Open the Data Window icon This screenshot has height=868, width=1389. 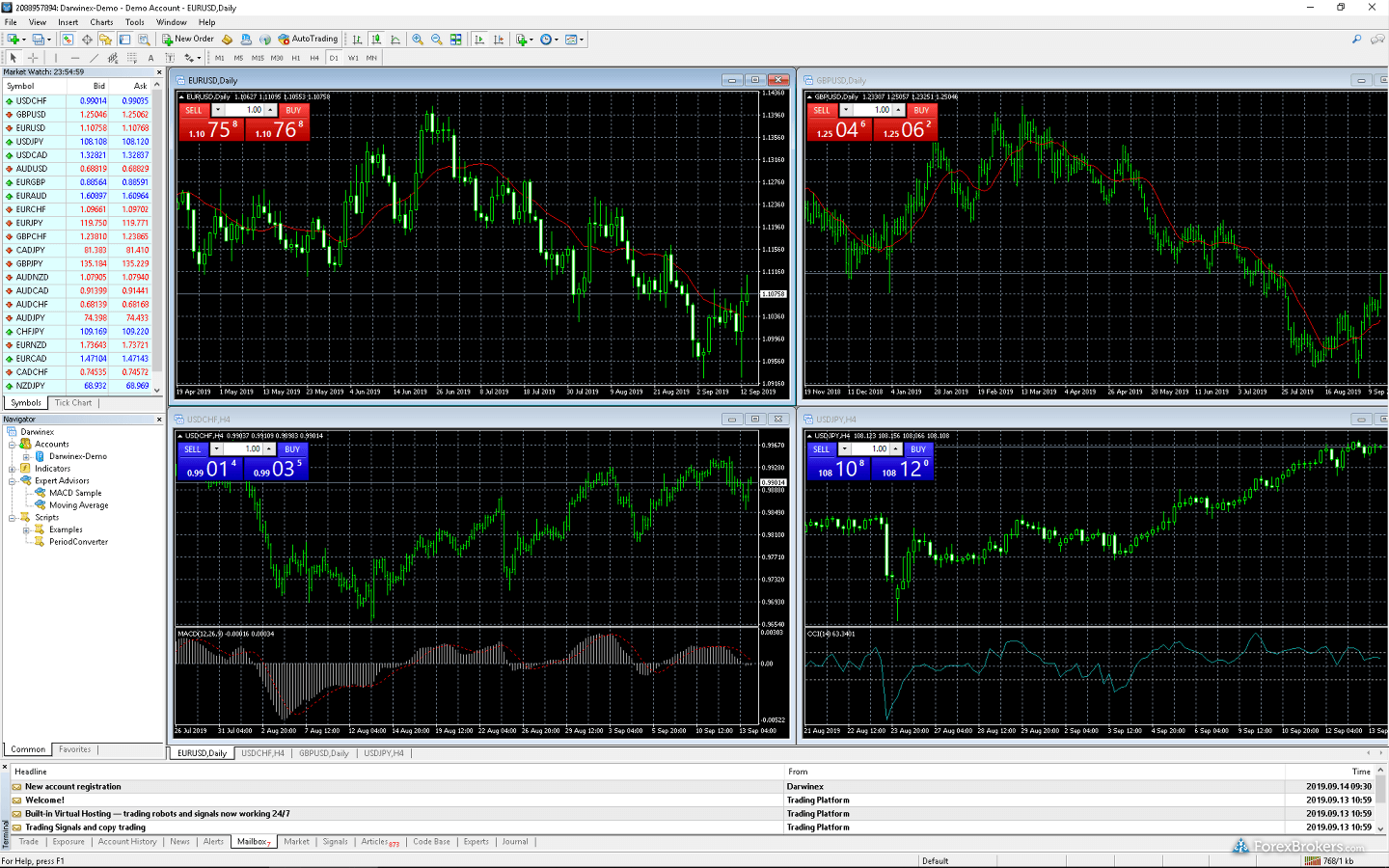click(x=87, y=40)
